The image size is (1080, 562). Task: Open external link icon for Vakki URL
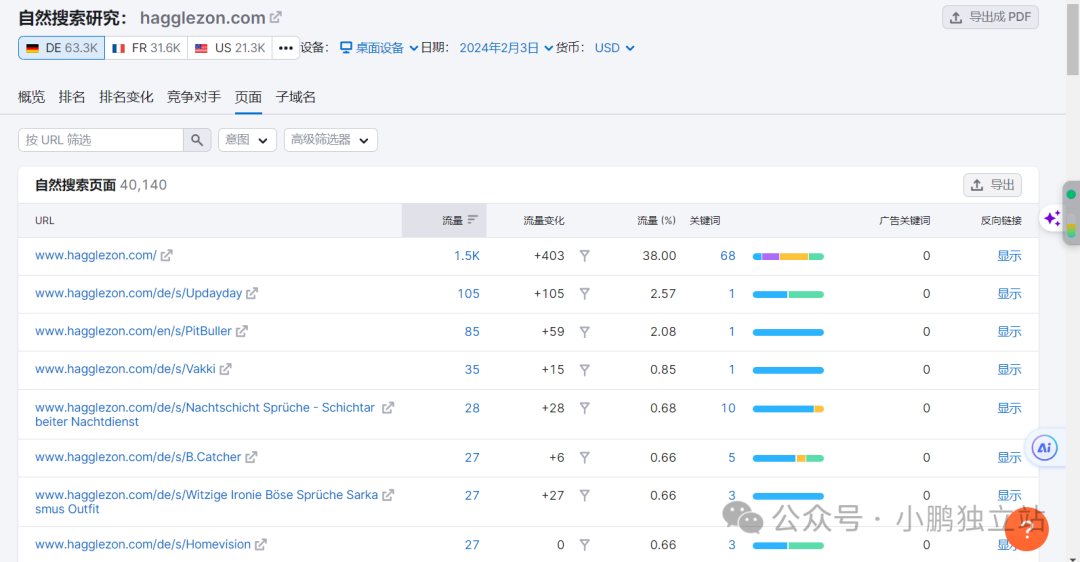point(225,369)
